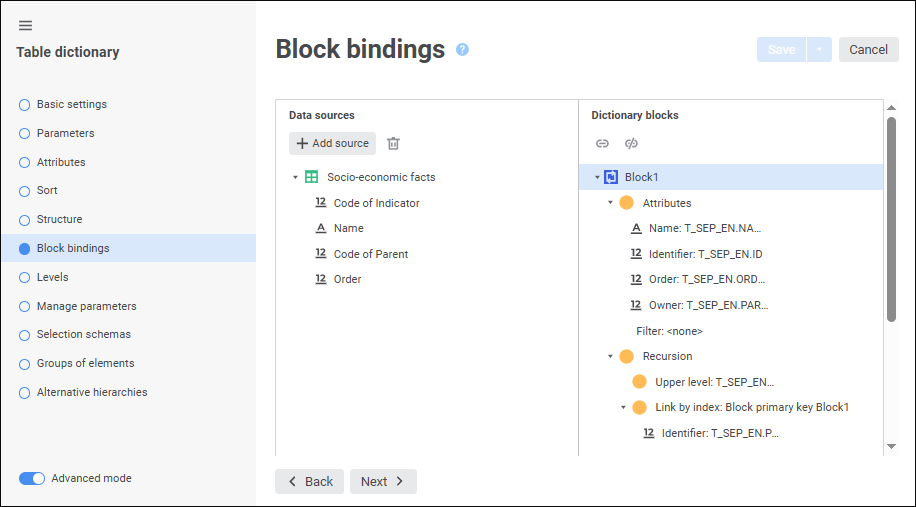This screenshot has width=916, height=507.
Task: Select the Code of Indicator field
Action: [376, 203]
